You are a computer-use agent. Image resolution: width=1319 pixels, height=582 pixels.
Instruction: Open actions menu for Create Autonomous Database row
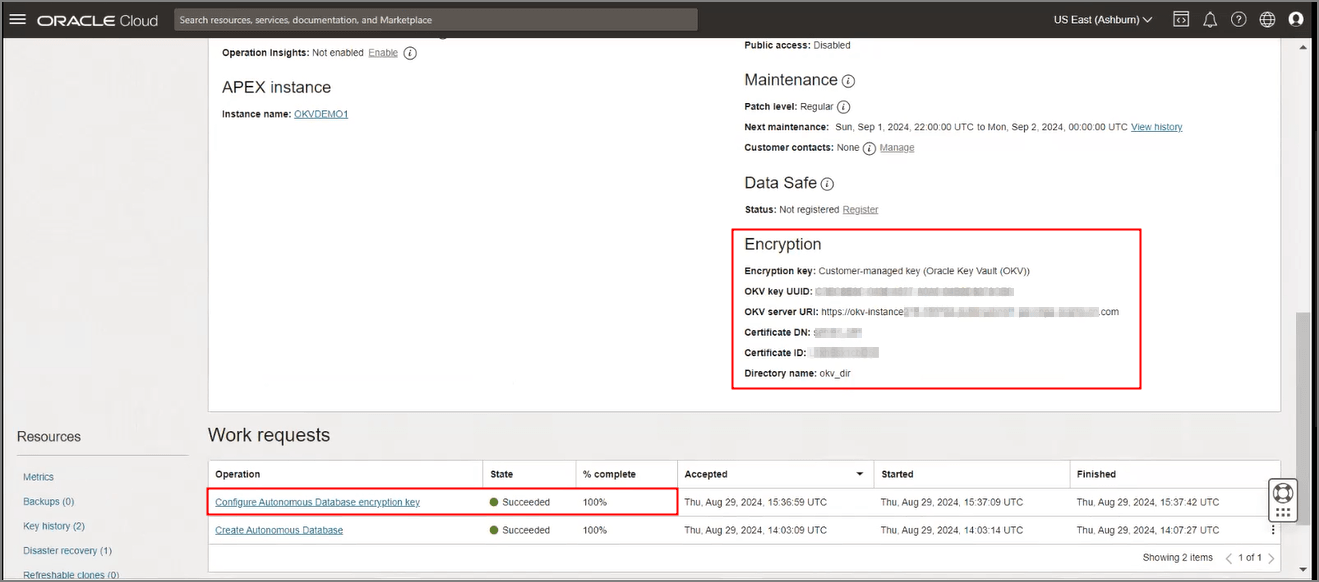click(1273, 530)
